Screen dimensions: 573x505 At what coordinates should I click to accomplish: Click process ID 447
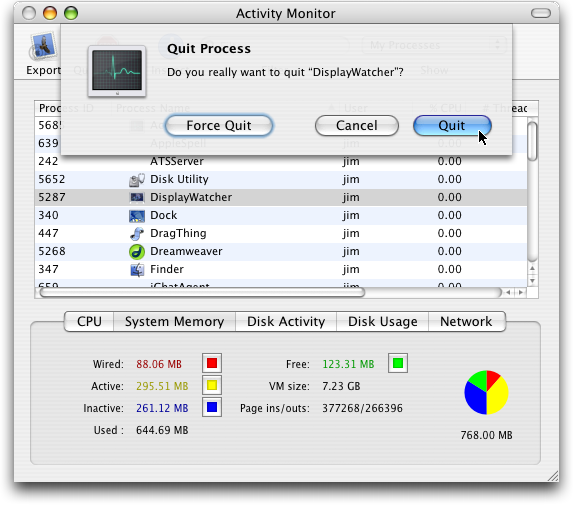[48, 233]
